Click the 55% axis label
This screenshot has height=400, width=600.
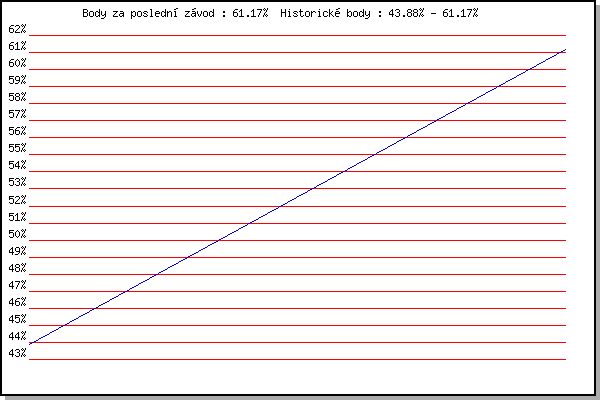point(17,148)
